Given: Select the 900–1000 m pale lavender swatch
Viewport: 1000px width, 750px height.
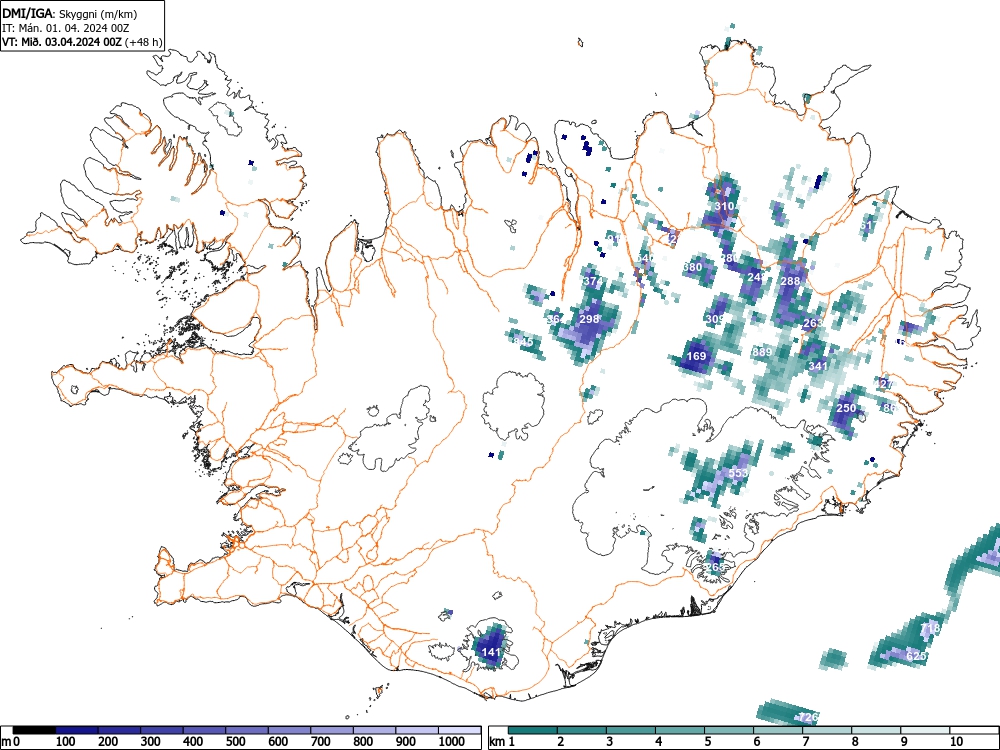Looking at the screenshot, I should (417, 730).
